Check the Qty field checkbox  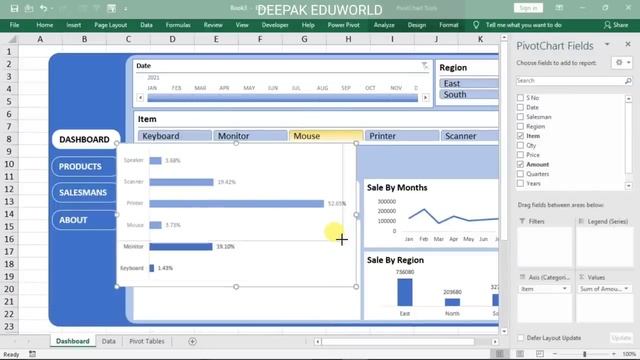(520, 145)
